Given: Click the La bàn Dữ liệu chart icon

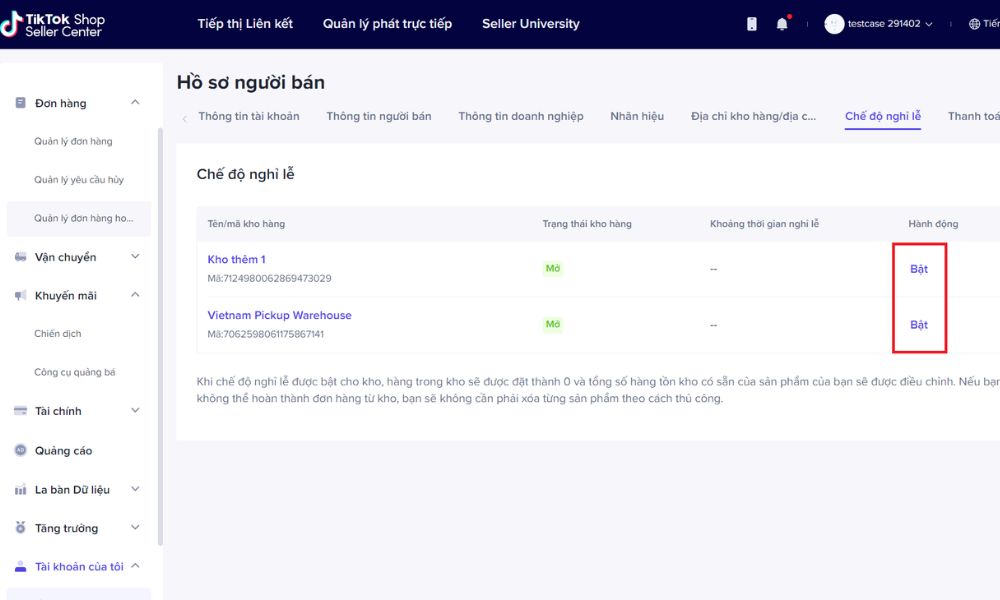Looking at the screenshot, I should 20,490.
